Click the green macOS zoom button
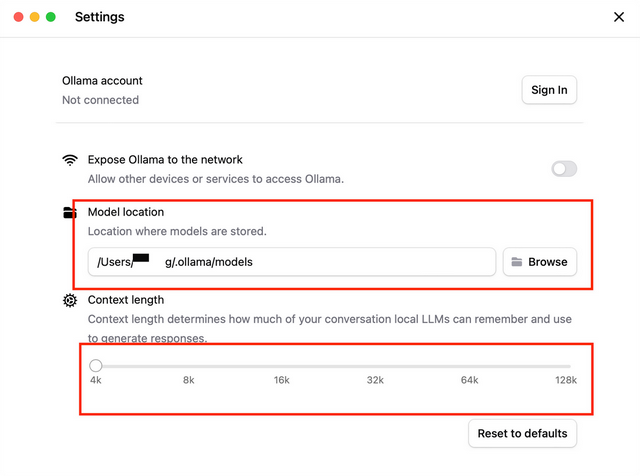Viewport: 640px width, 476px height. 51,17
